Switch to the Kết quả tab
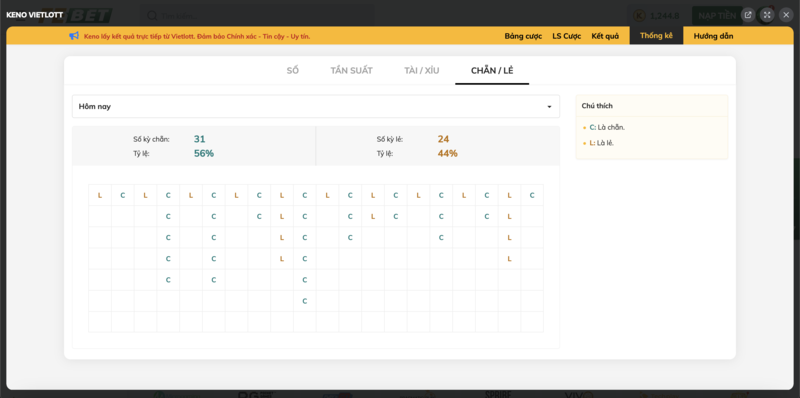The image size is (800, 398). tap(605, 36)
